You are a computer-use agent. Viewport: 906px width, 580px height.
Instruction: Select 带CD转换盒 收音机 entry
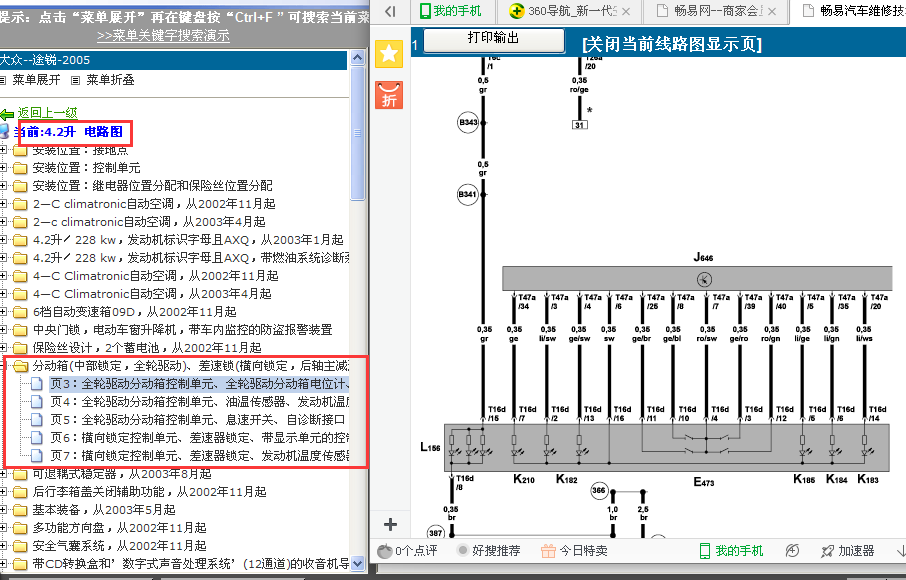(x=191, y=563)
